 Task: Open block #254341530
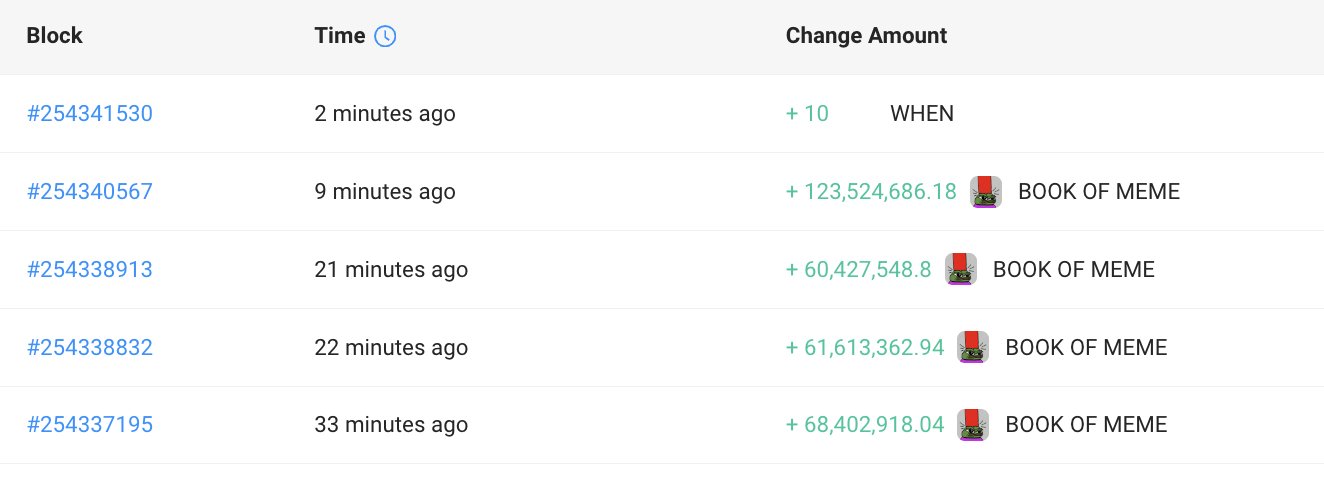coord(90,114)
